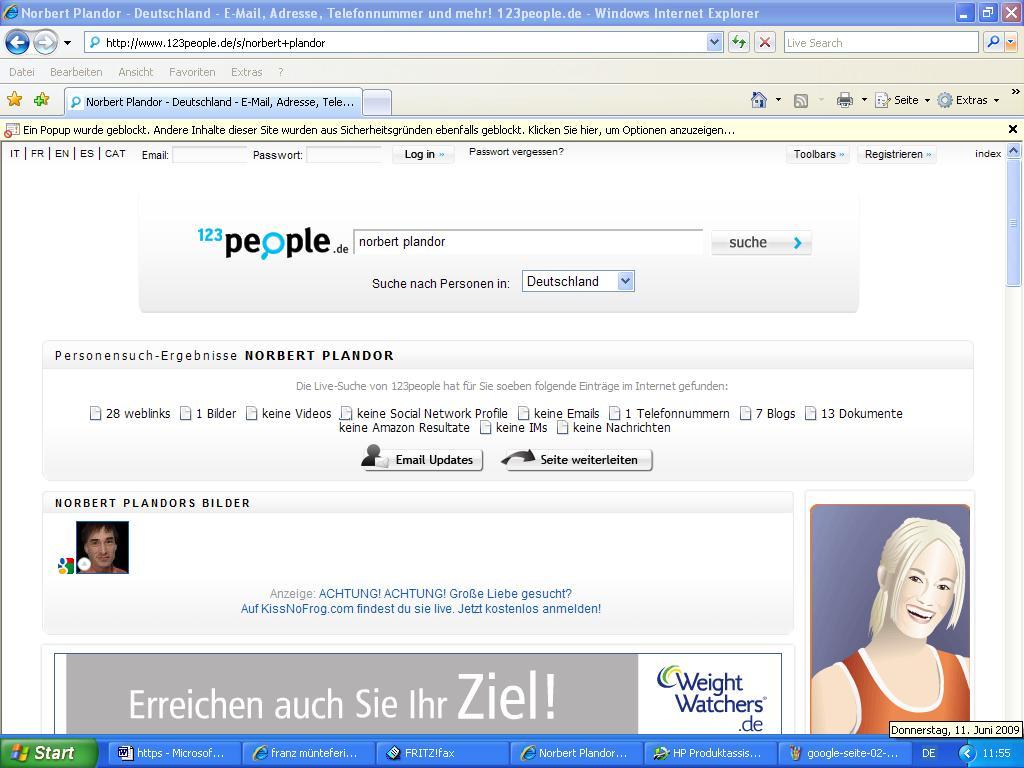Click the popup blocked information bar
The height and width of the screenshot is (768, 1024).
coord(503,130)
